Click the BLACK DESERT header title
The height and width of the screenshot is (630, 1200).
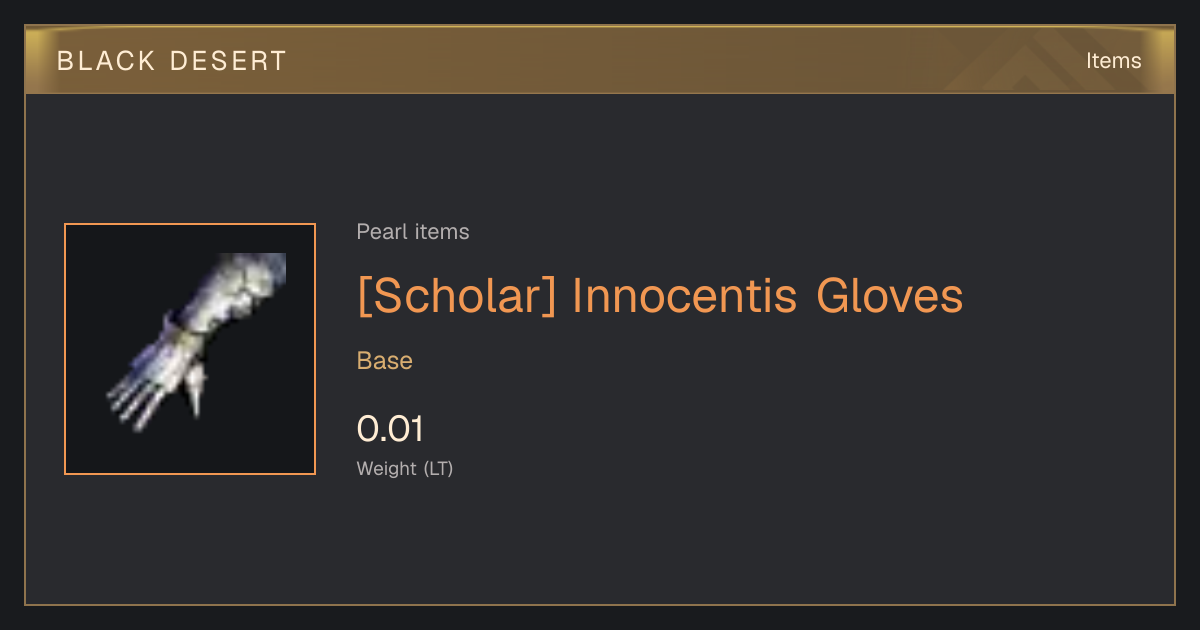pos(172,61)
